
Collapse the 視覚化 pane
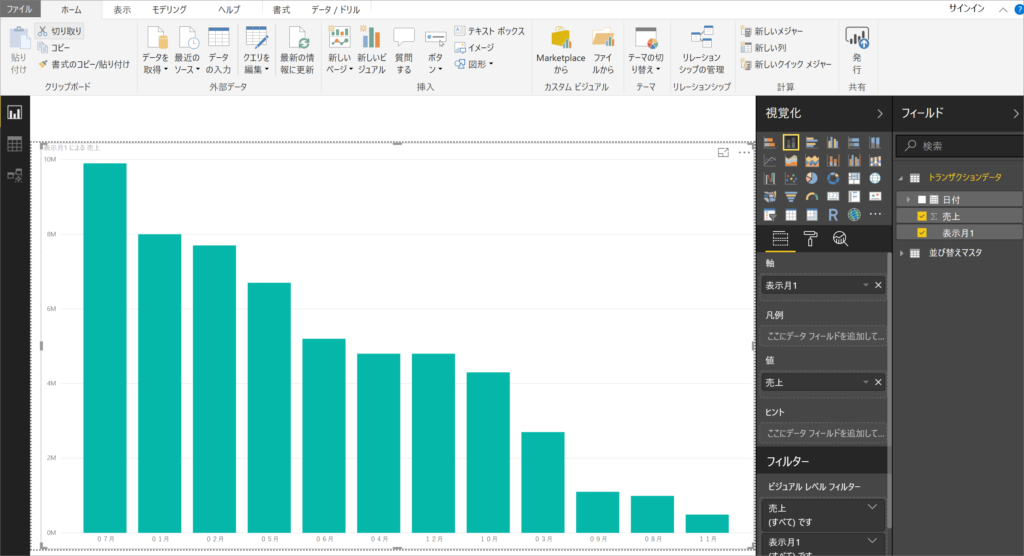[880, 114]
